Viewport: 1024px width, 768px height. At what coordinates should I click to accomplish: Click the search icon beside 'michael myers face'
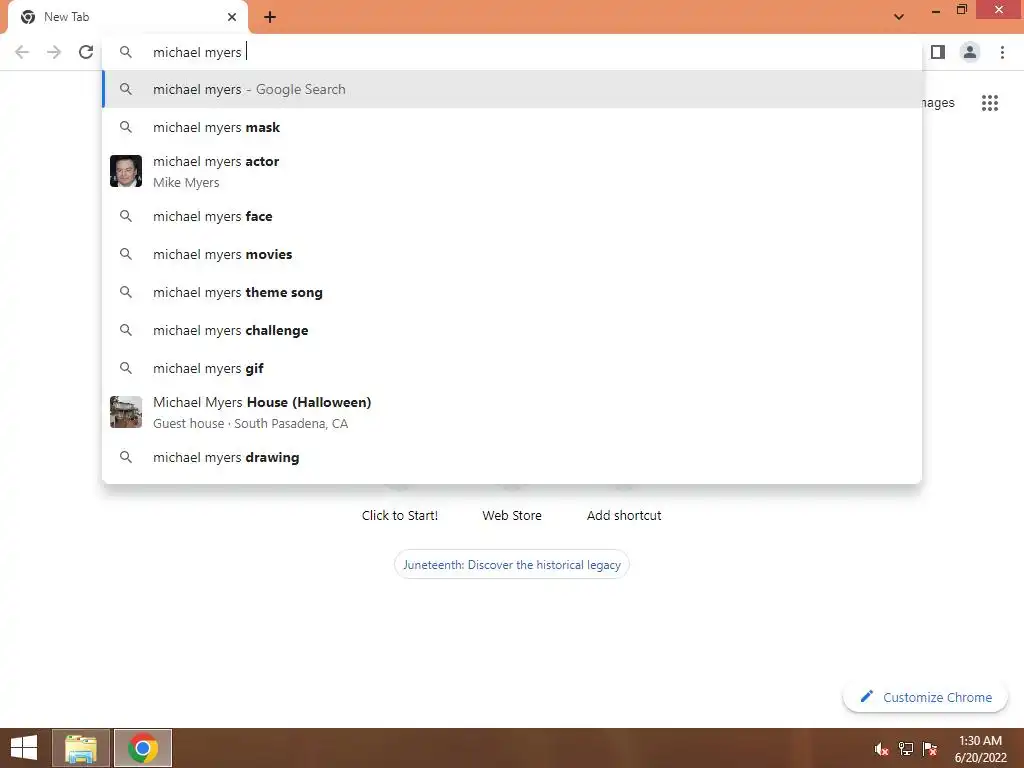(x=126, y=216)
